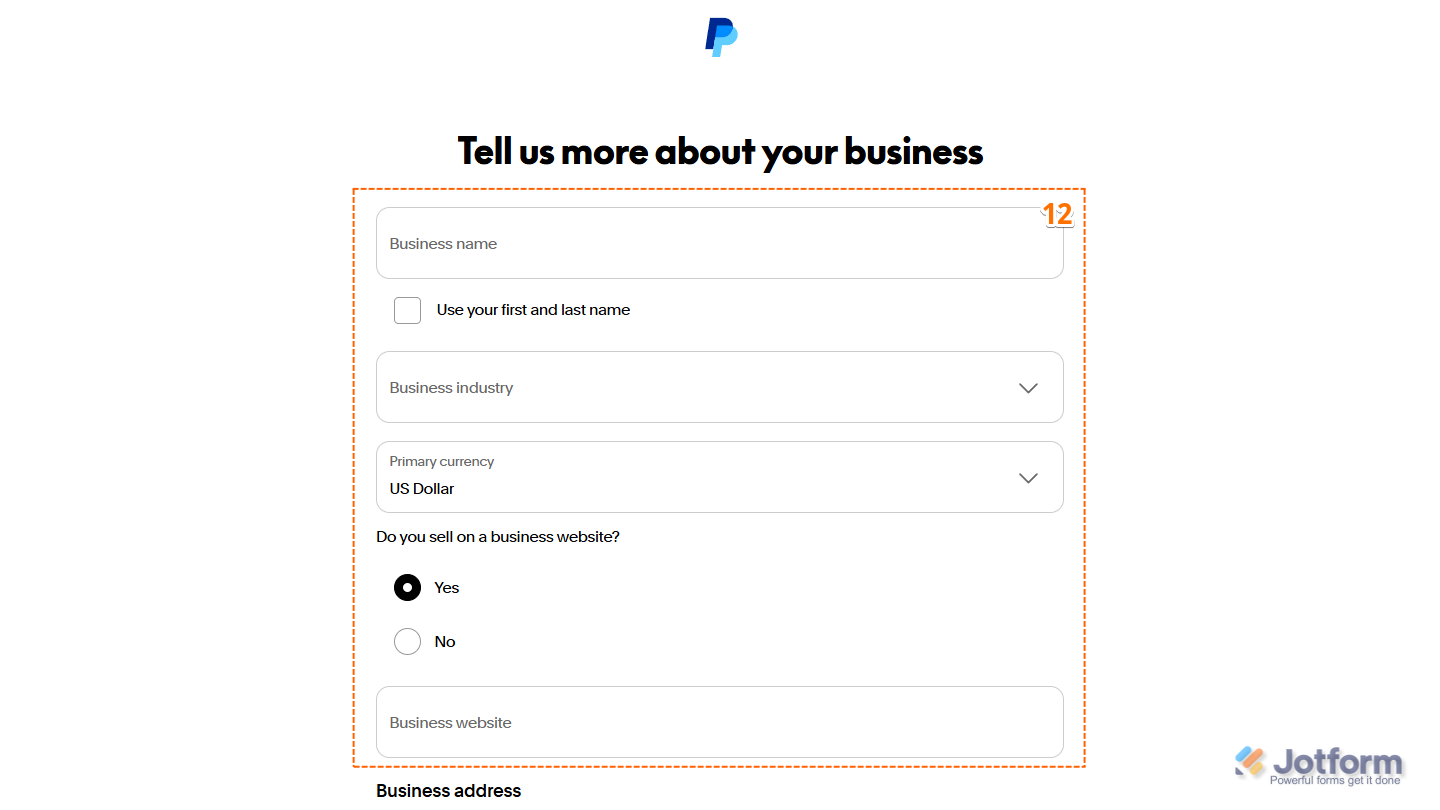Check 'Use your first and last name'
Screen dimensions: 1440x810
[x=407, y=310]
